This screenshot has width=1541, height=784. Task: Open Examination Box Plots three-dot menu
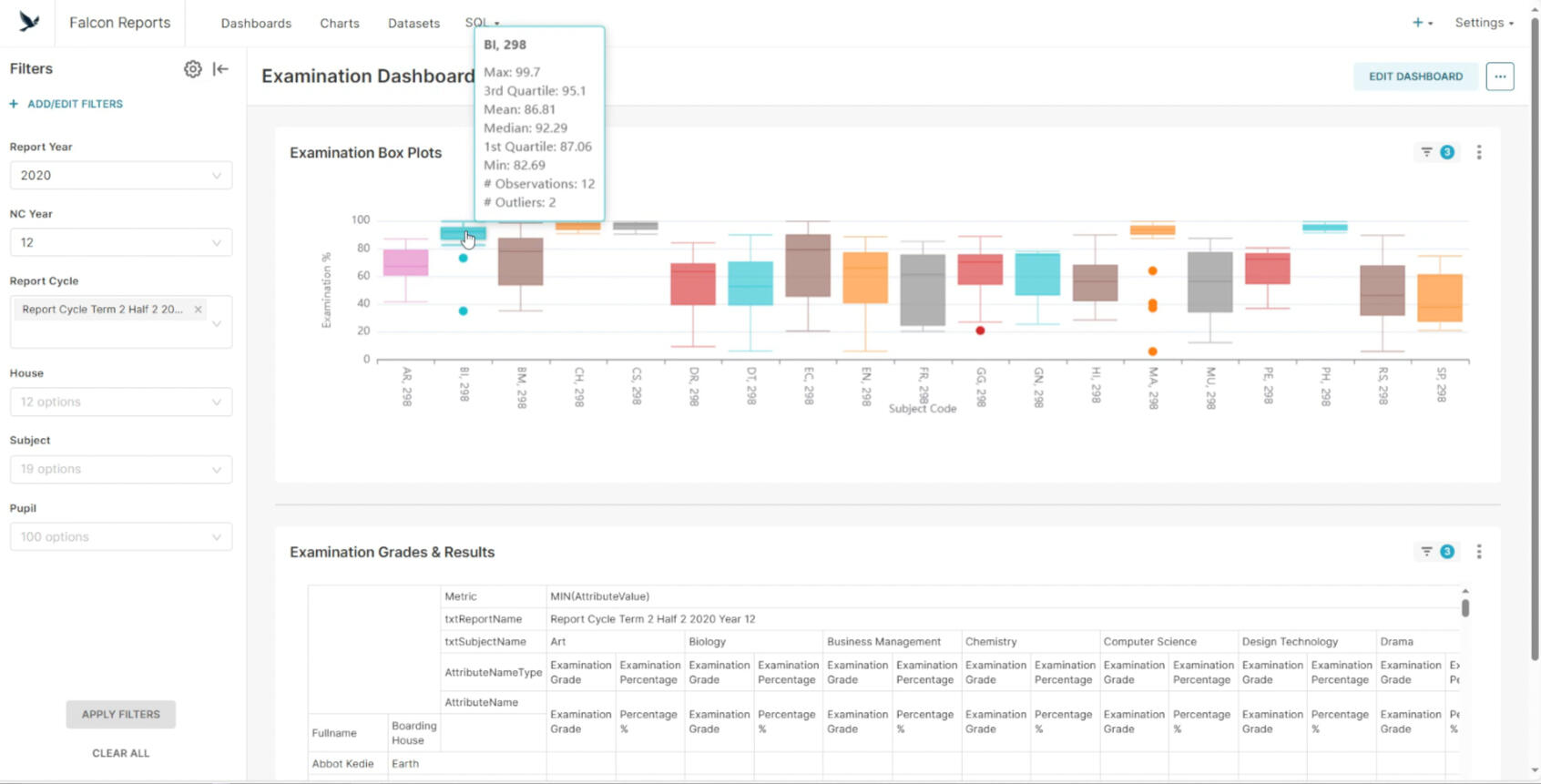coord(1478,152)
